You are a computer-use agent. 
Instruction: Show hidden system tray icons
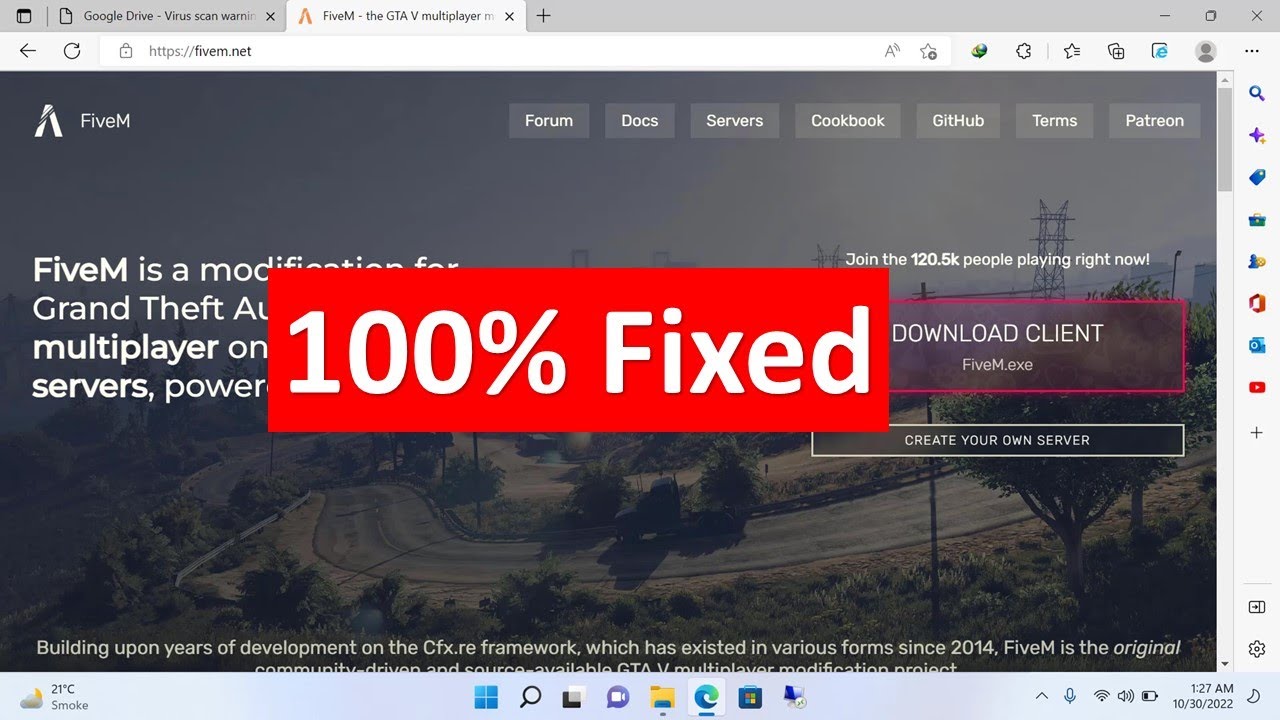(x=1041, y=696)
